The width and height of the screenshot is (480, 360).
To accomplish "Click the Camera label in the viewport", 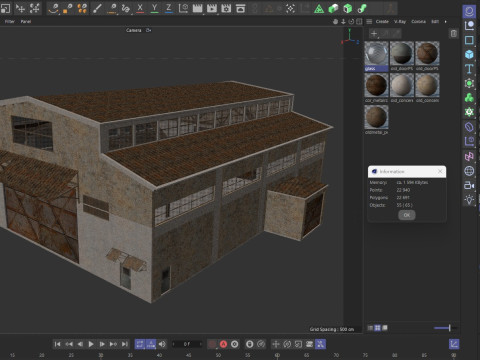I will (x=134, y=30).
